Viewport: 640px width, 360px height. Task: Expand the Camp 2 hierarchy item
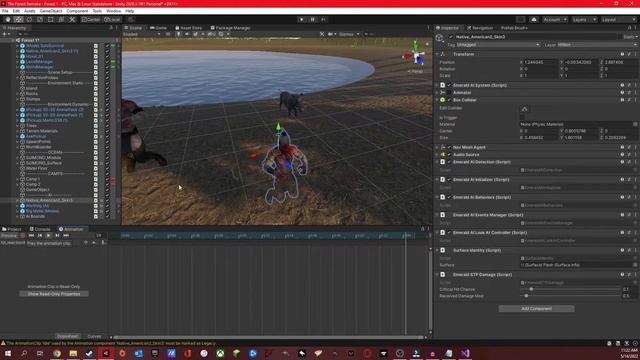pos(18,184)
